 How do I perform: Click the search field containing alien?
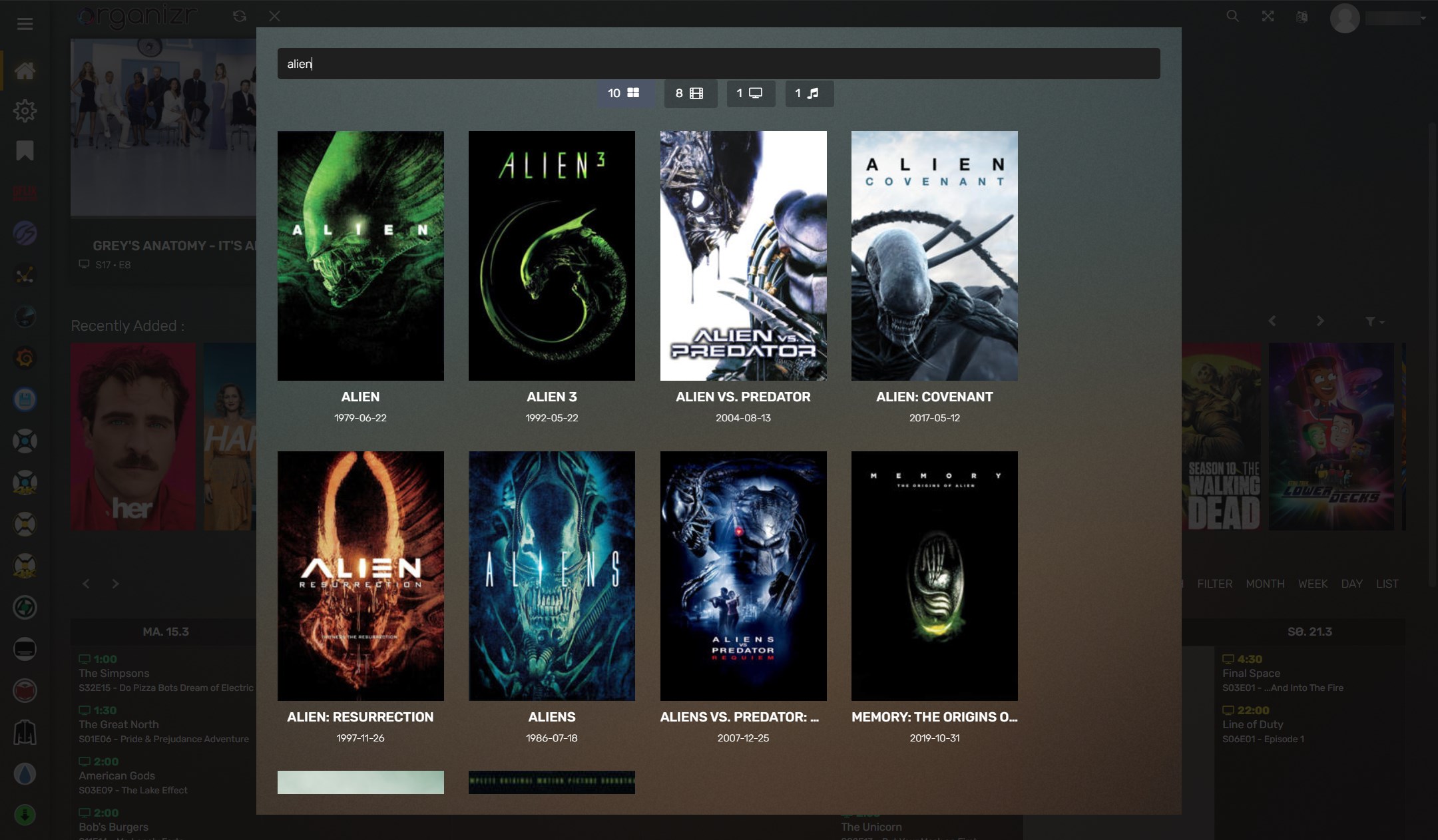point(718,64)
